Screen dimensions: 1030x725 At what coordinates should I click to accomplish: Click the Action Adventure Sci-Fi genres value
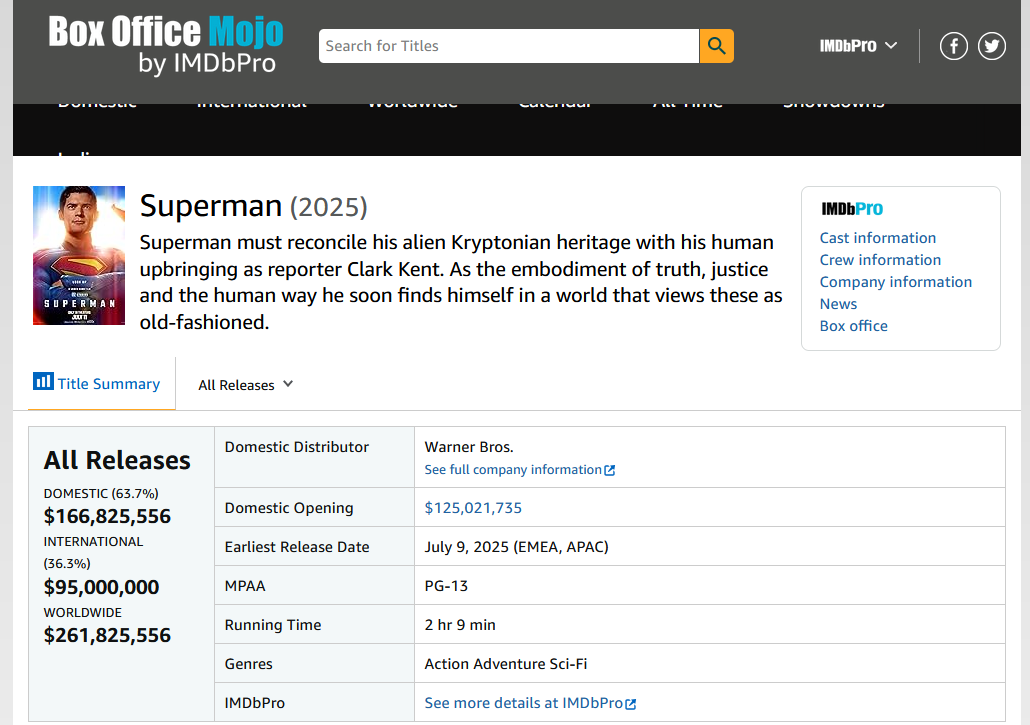tap(506, 664)
